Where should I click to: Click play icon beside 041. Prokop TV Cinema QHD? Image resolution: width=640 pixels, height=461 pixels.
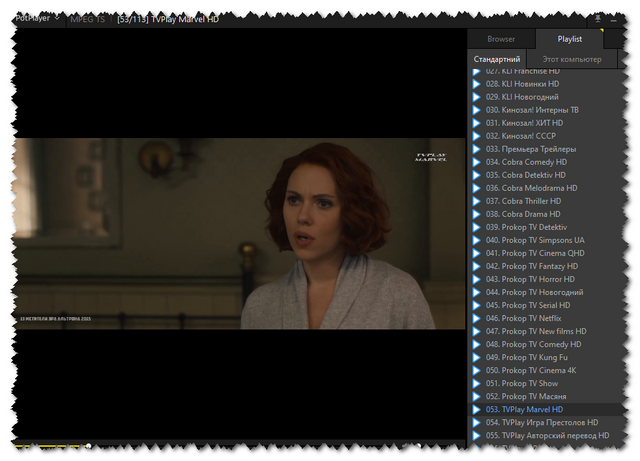tap(476, 254)
